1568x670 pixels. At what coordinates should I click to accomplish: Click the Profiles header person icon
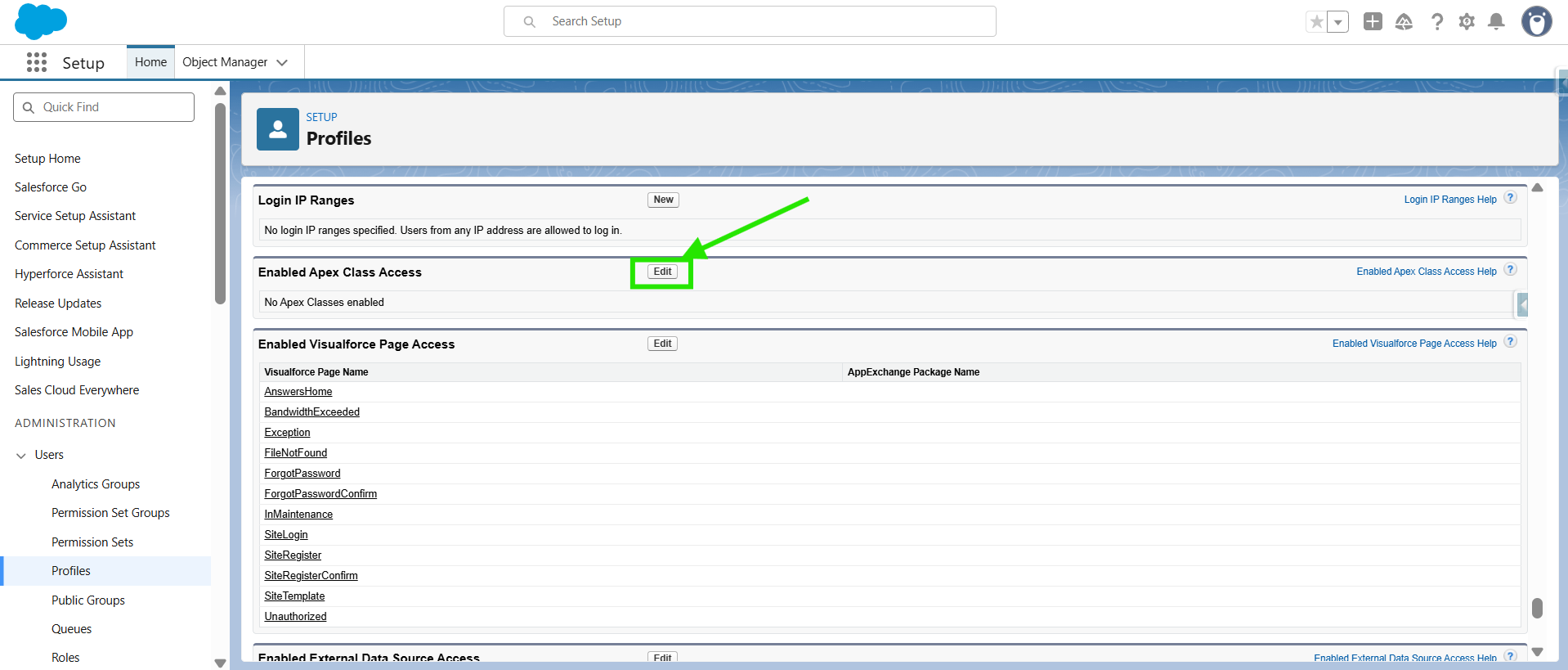[278, 129]
